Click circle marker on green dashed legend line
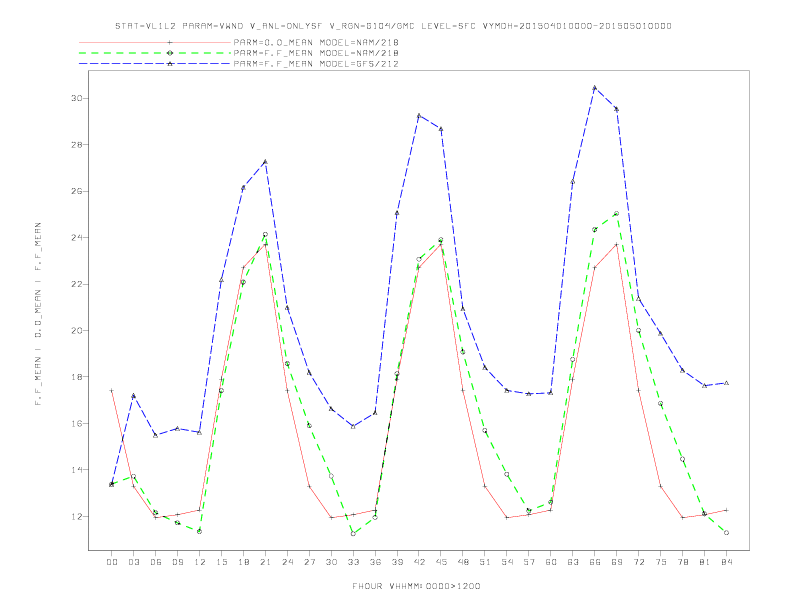Screen dimensions: 792x612 click(x=170, y=53)
